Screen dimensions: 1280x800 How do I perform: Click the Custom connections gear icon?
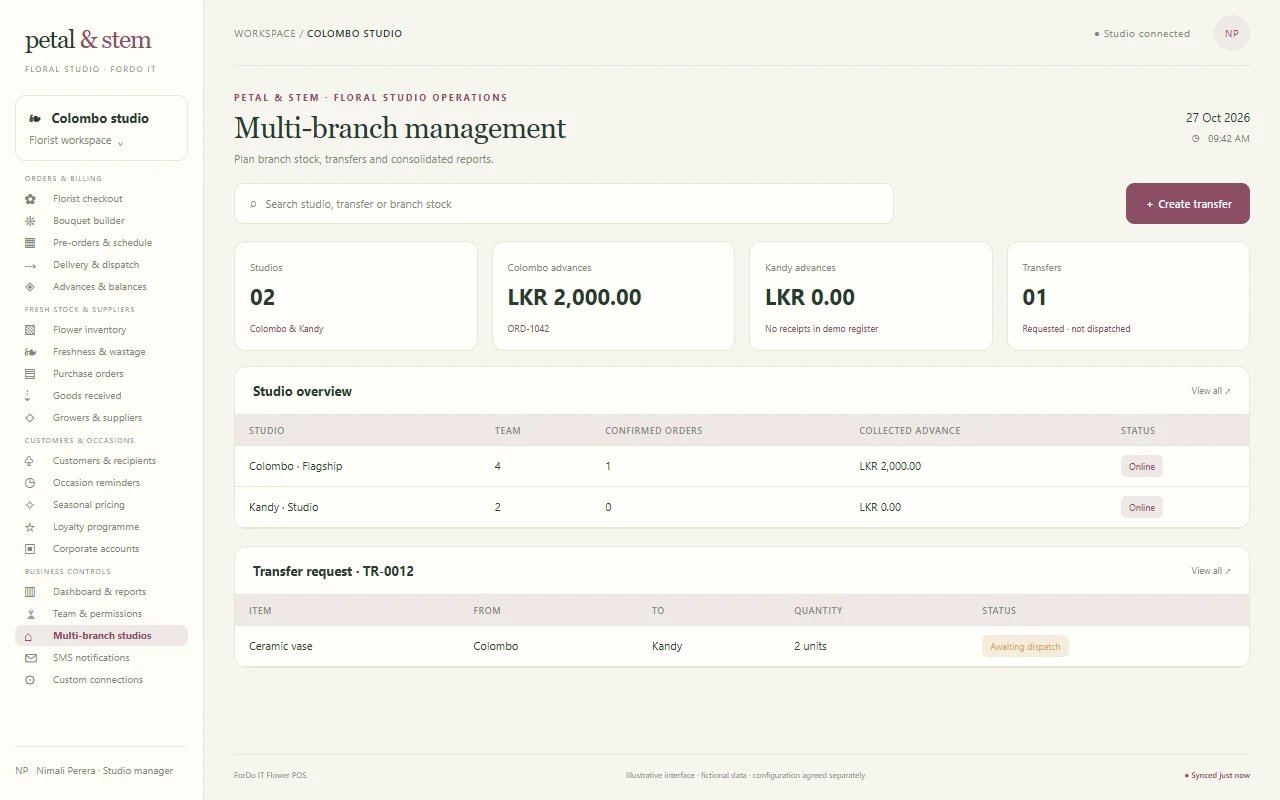(x=30, y=680)
